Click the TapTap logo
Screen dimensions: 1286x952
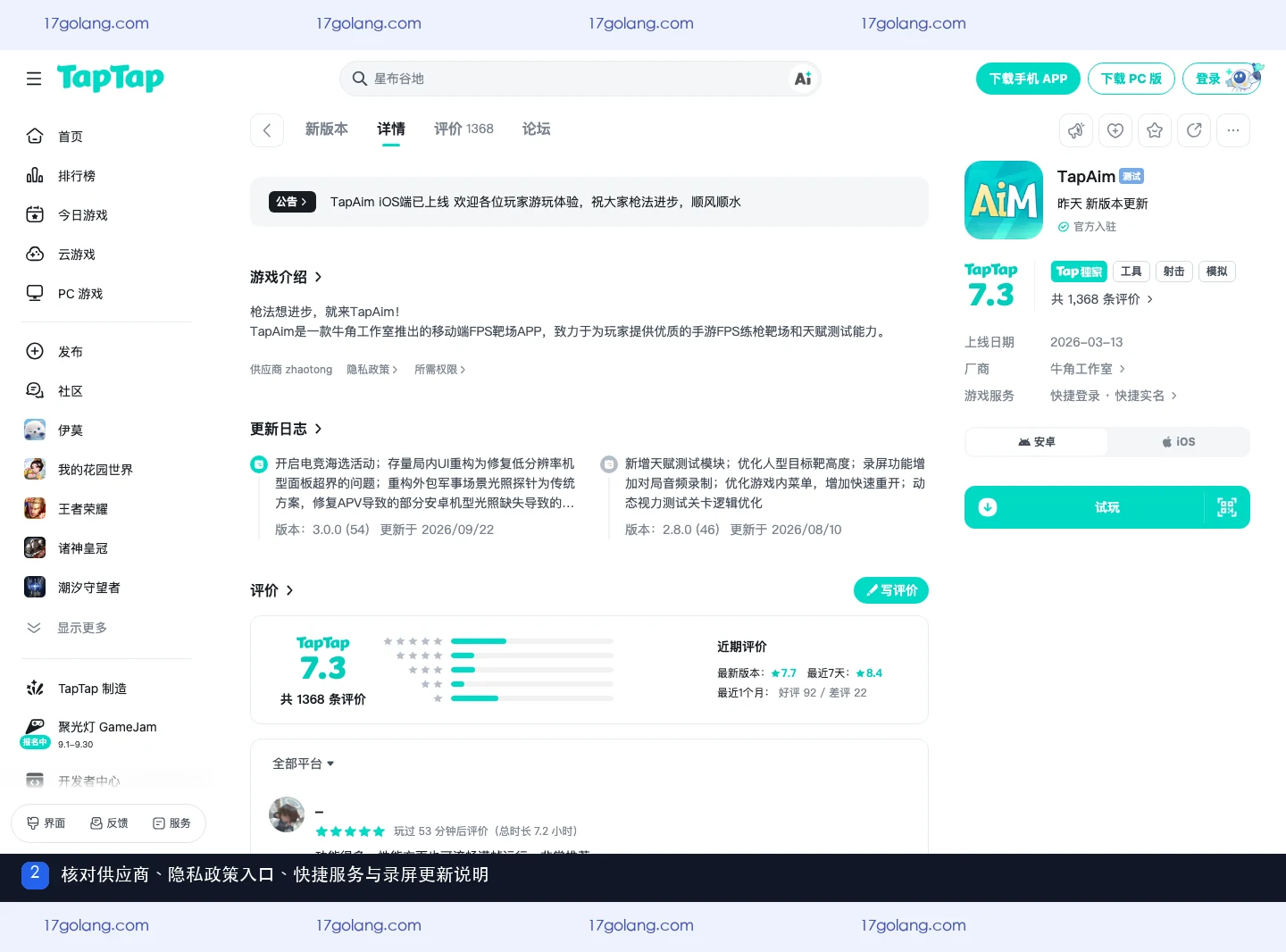(111, 79)
